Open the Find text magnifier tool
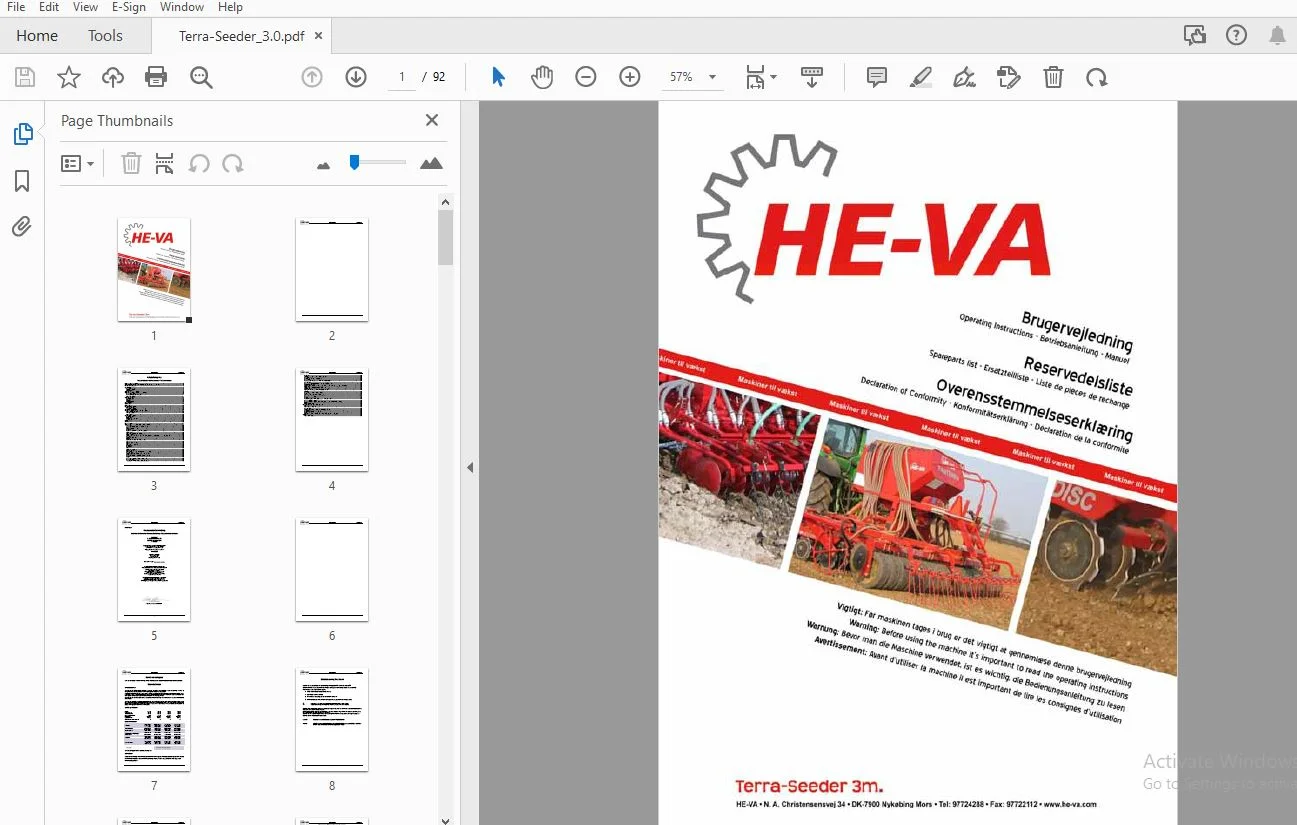 201,77
